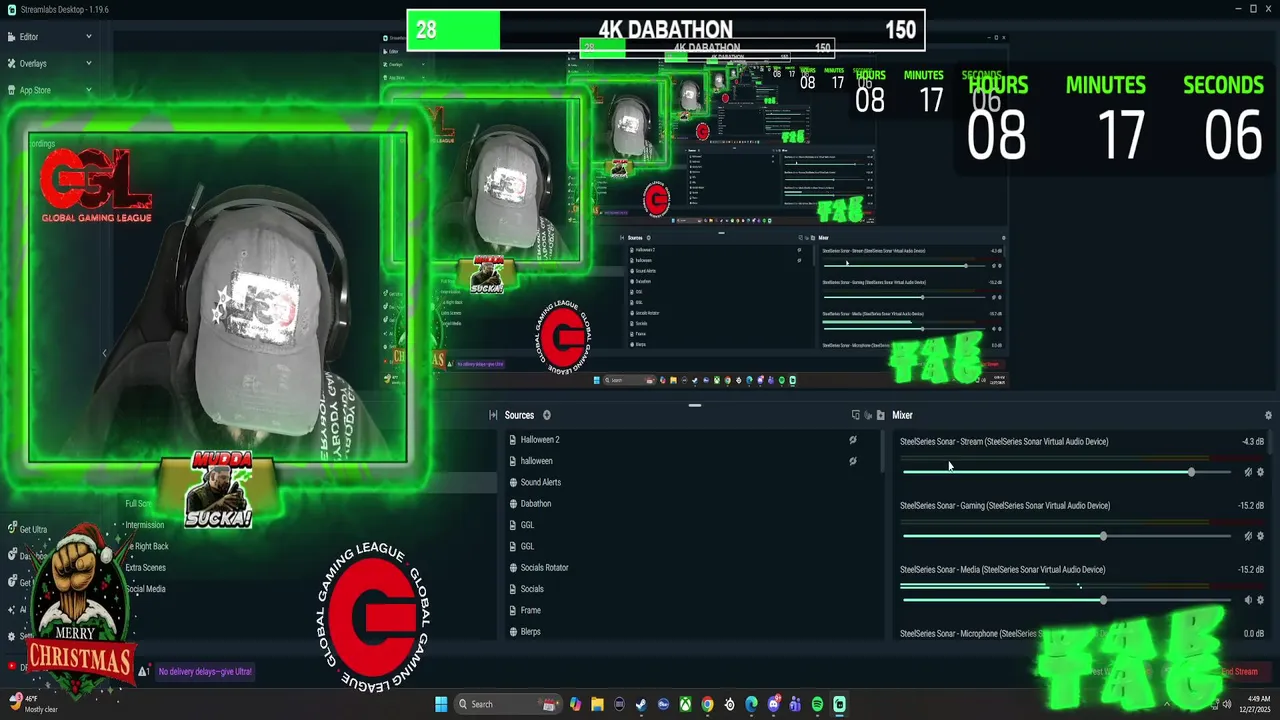This screenshot has width=1280, height=720.
Task: Add a new source with plus icon
Action: [547, 415]
